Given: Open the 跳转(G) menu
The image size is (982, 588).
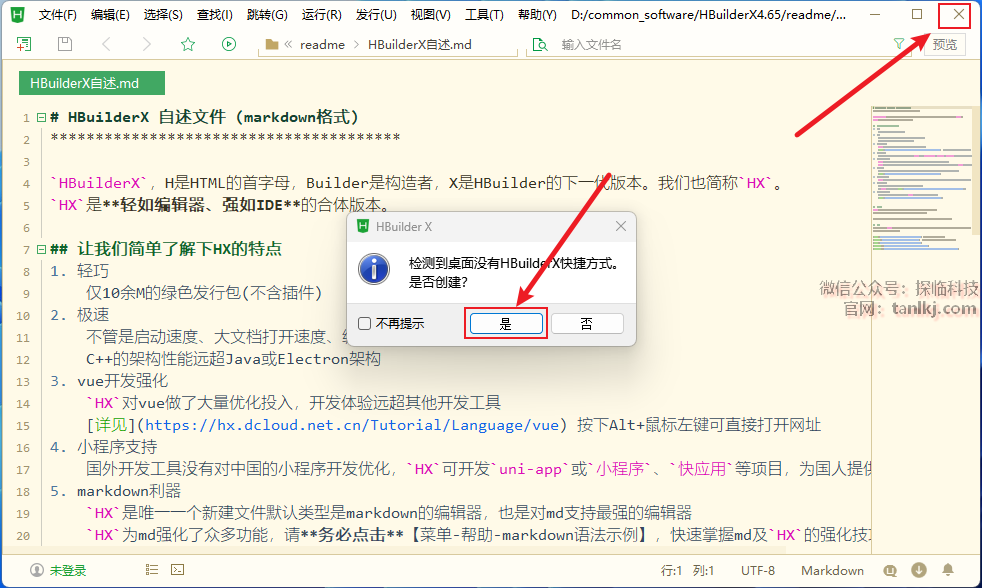Looking at the screenshot, I should [x=267, y=14].
